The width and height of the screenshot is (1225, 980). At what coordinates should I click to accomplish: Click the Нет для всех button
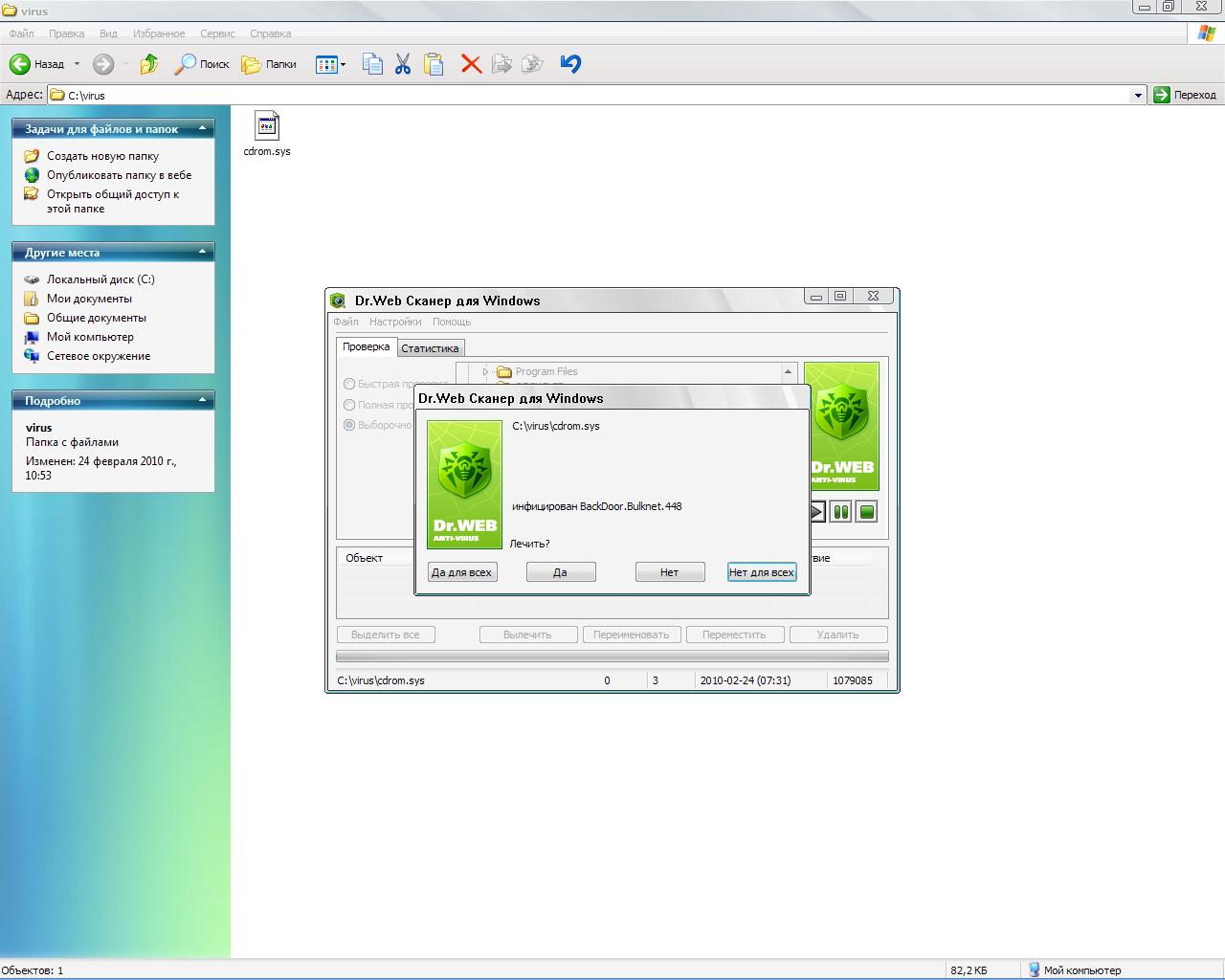click(x=762, y=572)
